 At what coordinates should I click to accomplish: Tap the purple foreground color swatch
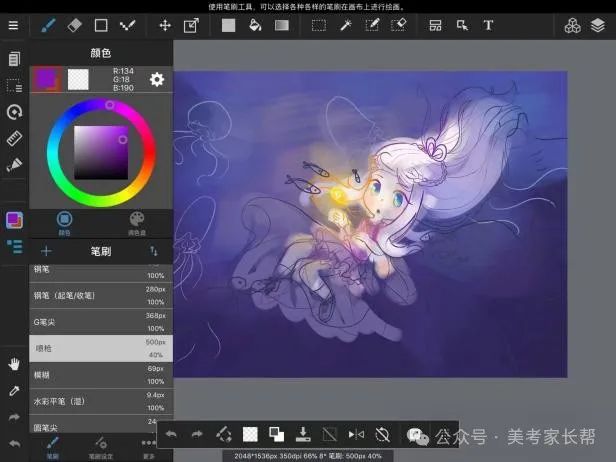click(x=47, y=79)
